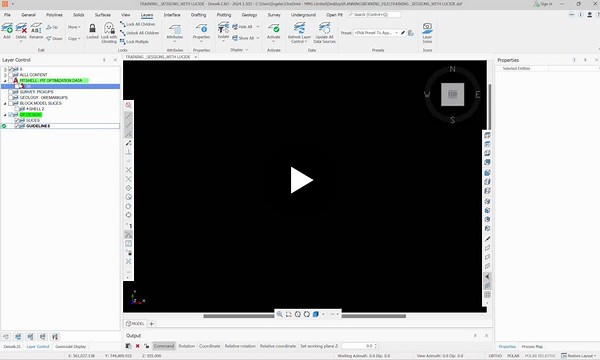Click Hide All layers

coord(242,27)
